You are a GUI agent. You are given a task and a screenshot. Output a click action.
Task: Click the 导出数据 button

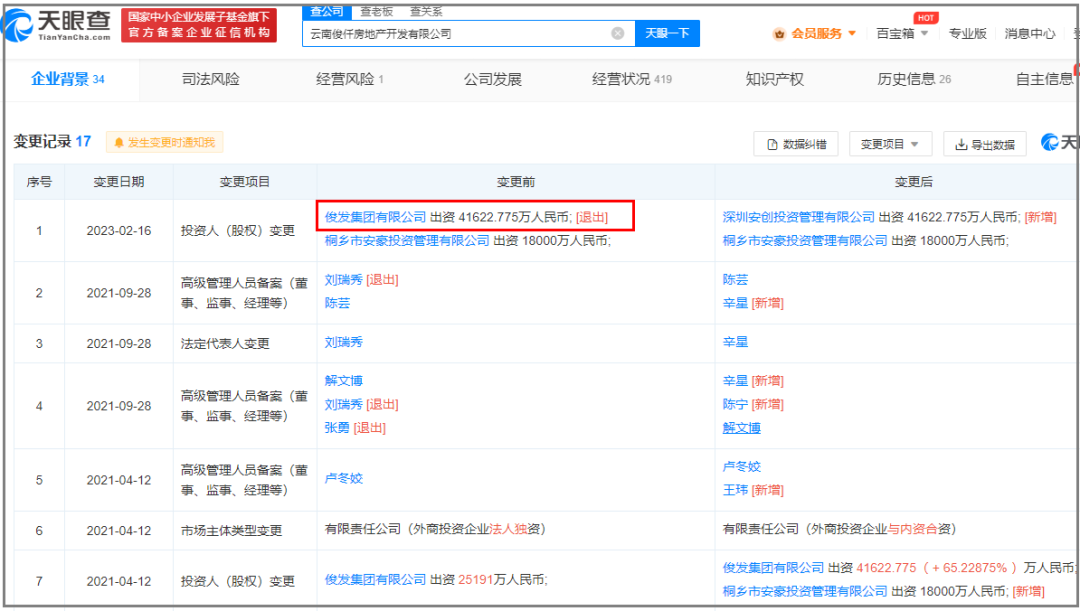click(984, 144)
